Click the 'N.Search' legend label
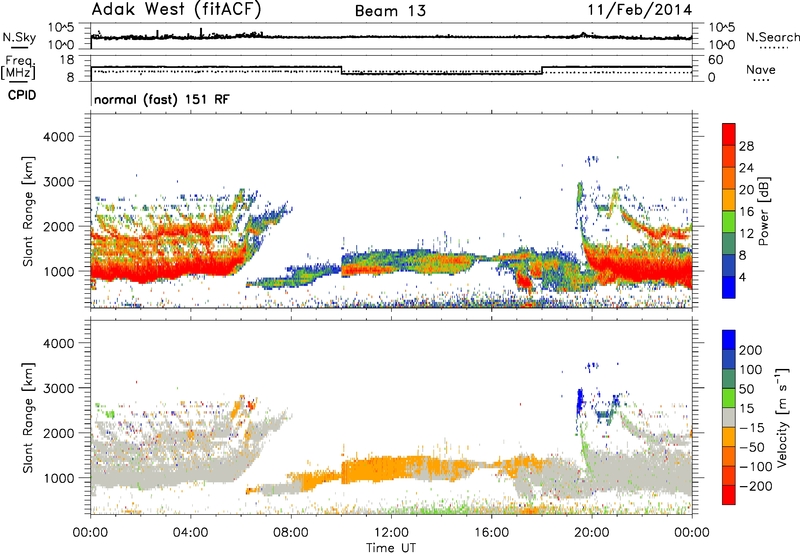The width and height of the screenshot is (800, 554). tap(772, 37)
